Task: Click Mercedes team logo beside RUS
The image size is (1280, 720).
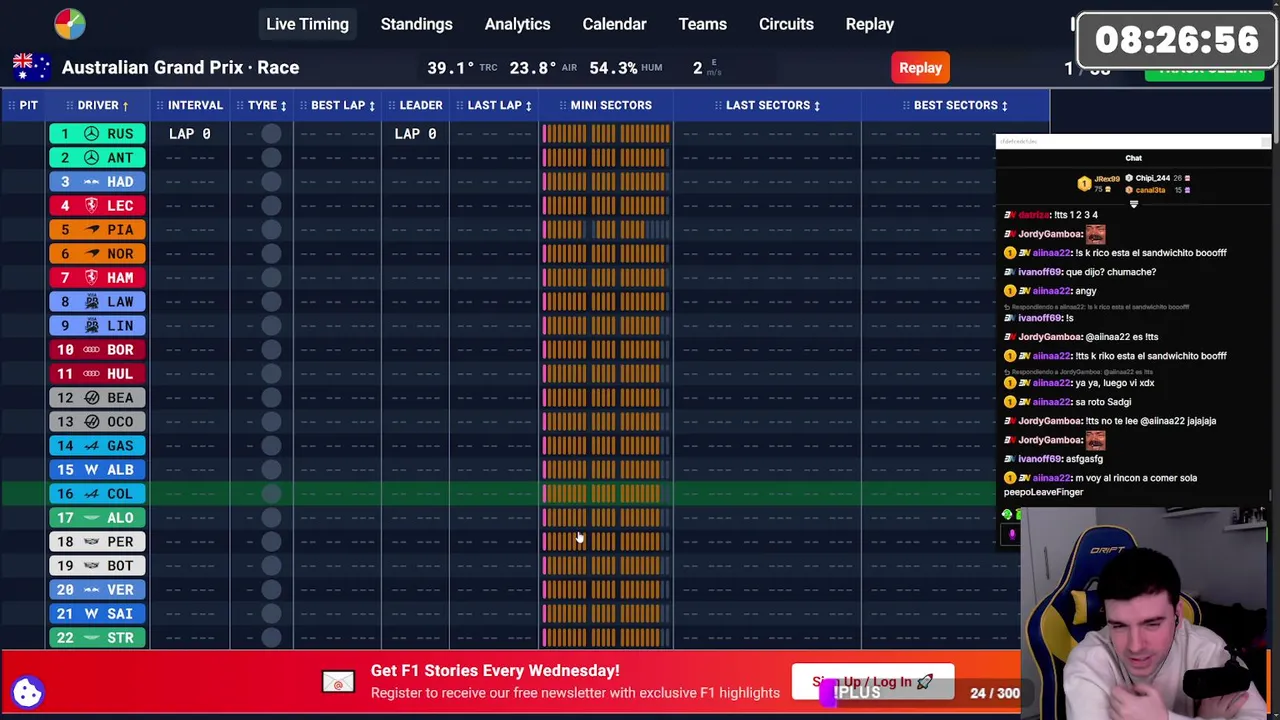Action: [x=92, y=134]
